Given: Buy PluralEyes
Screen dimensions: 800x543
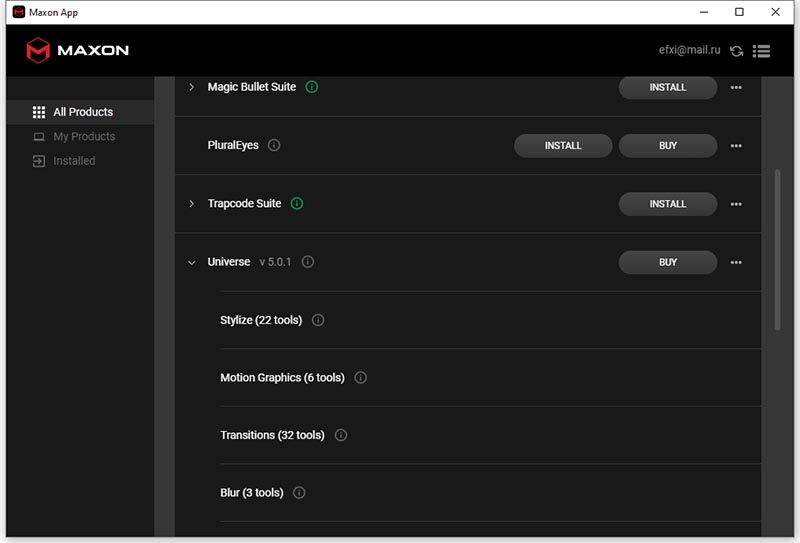Looking at the screenshot, I should 668,145.
